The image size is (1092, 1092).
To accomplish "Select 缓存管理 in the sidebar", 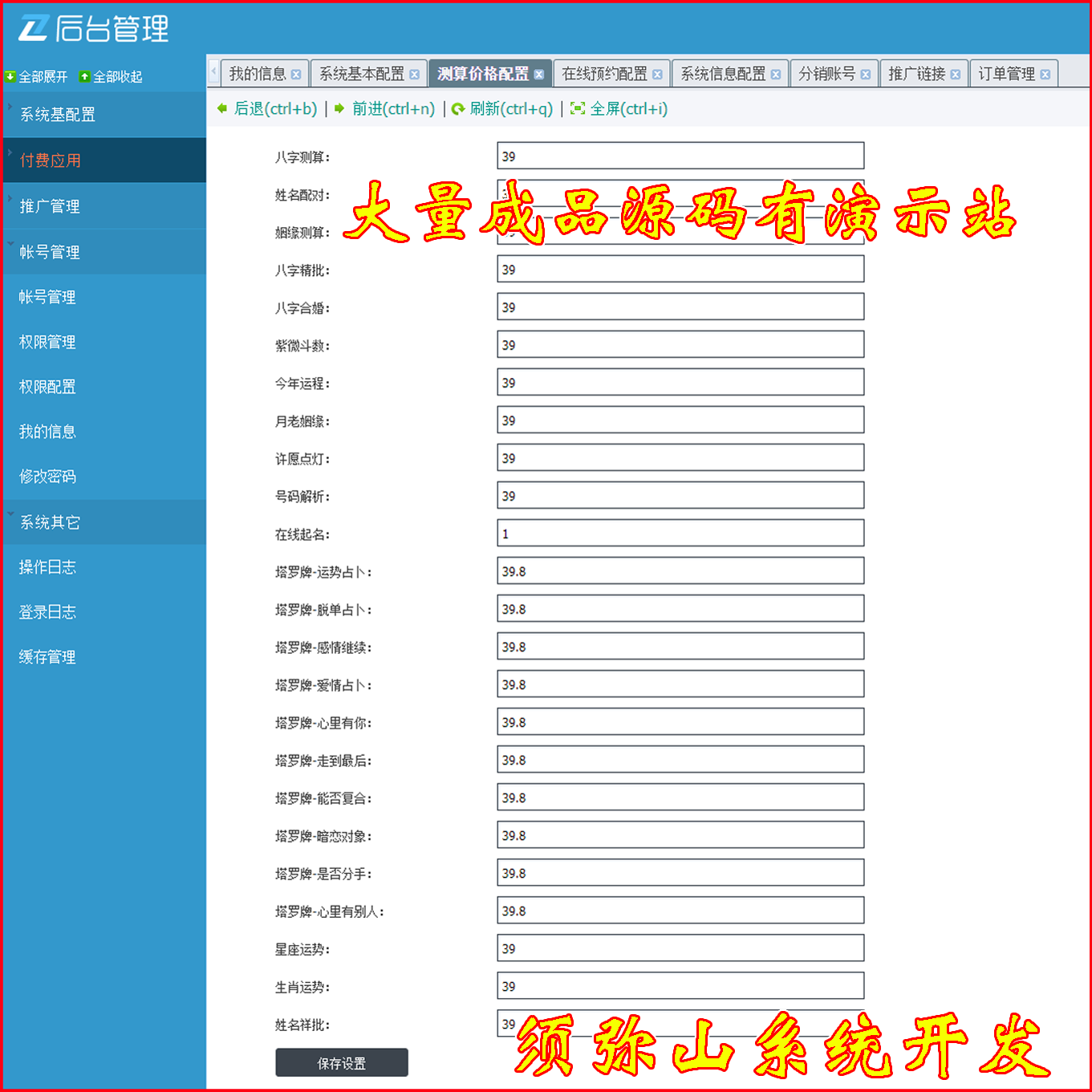I will [x=45, y=657].
